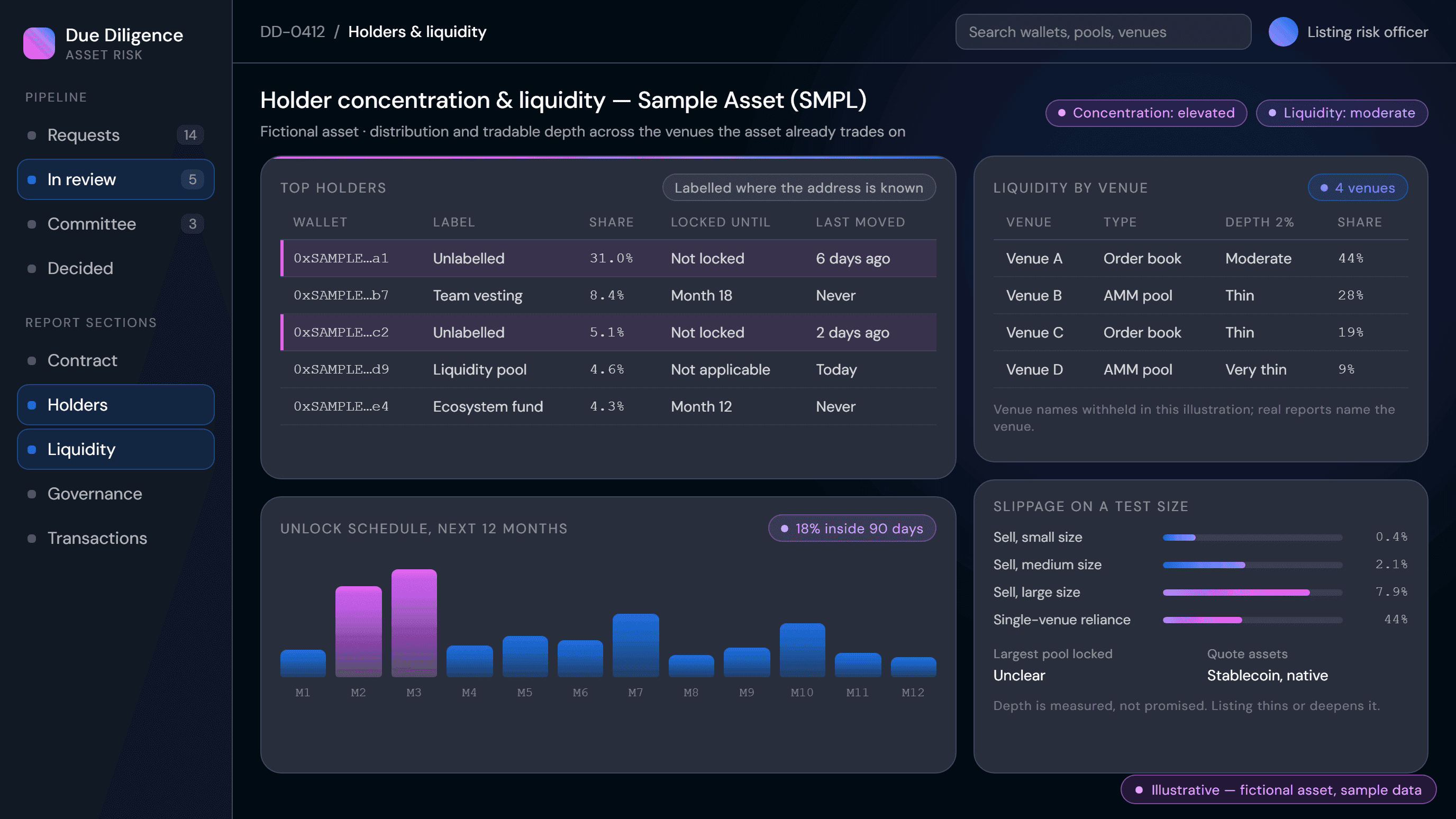Click the Venue C row

pyautogui.click(x=1200, y=332)
